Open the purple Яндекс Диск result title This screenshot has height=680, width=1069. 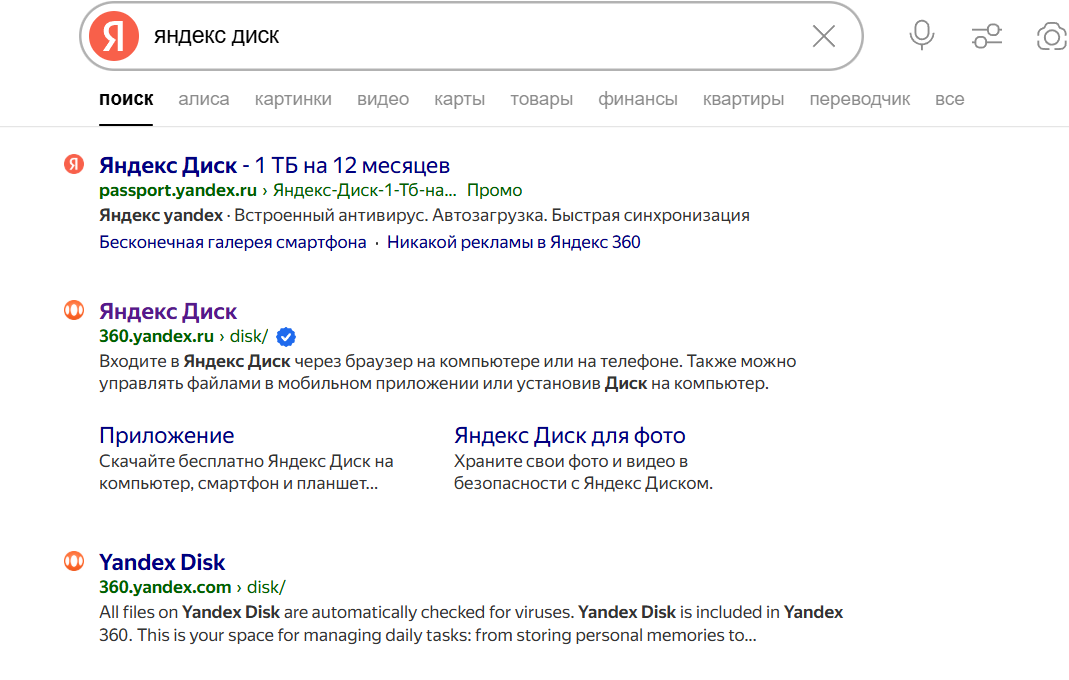[x=168, y=312]
